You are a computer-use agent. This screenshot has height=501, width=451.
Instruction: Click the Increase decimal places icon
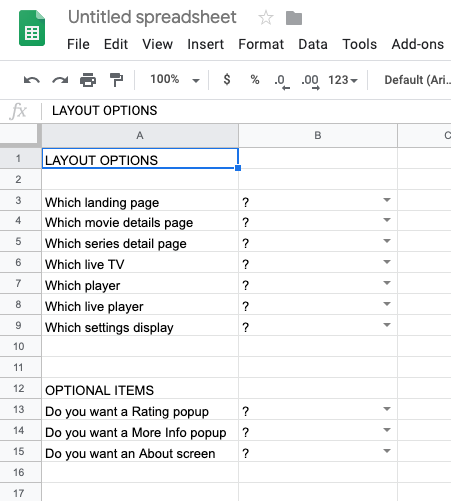tap(310, 82)
